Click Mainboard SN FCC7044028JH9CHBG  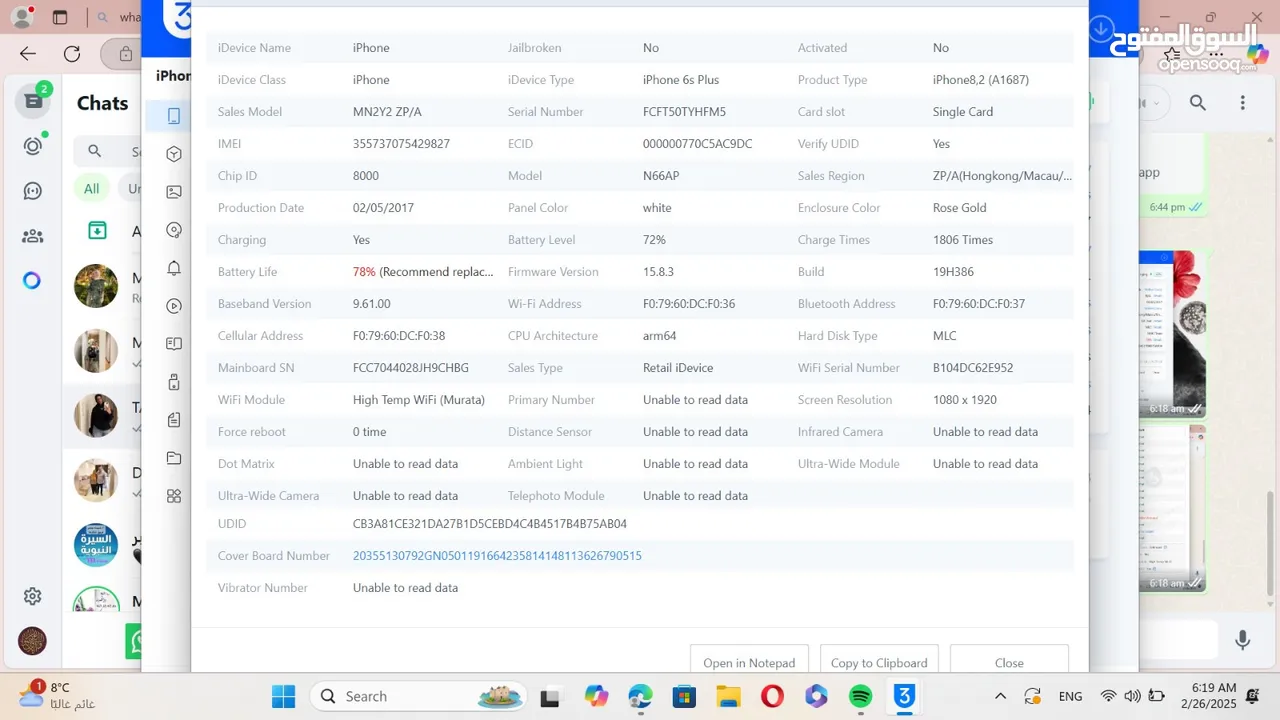pyautogui.click(x=411, y=368)
